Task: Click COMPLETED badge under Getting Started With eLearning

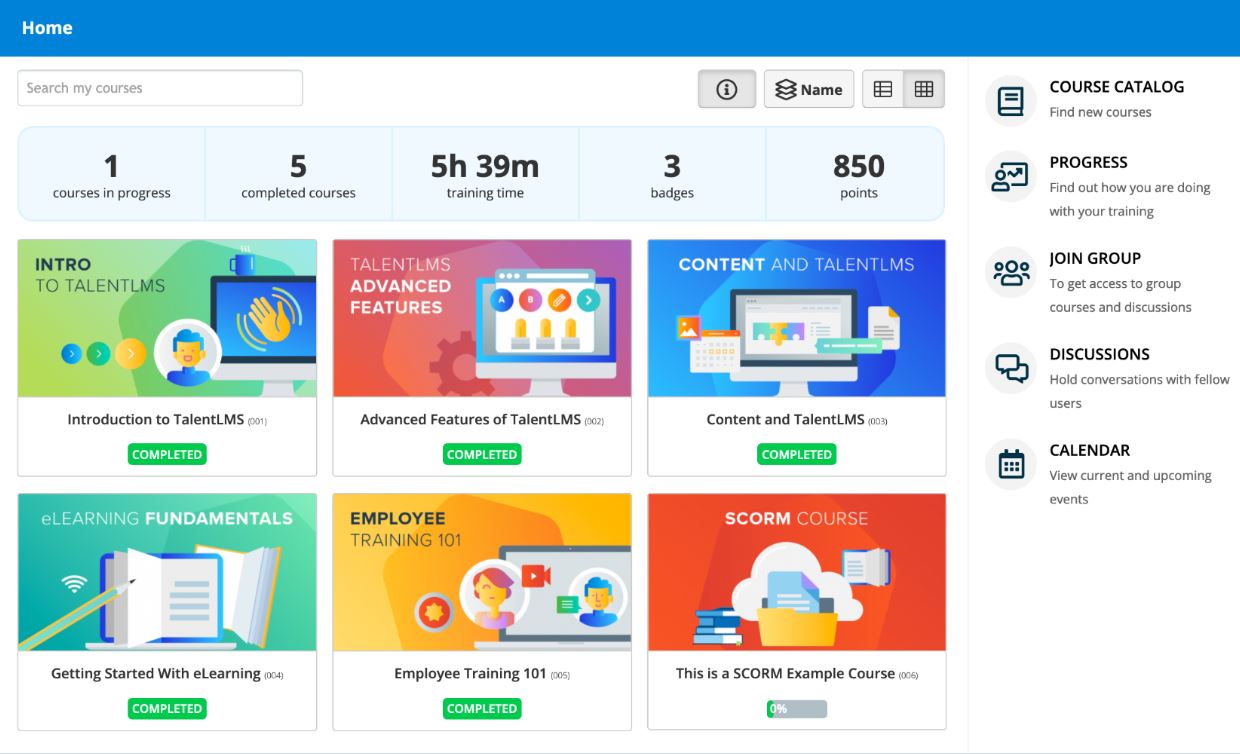Action: pyautogui.click(x=167, y=709)
